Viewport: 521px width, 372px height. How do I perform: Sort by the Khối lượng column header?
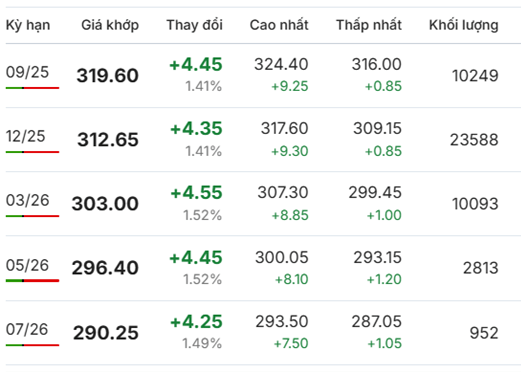pos(464,25)
